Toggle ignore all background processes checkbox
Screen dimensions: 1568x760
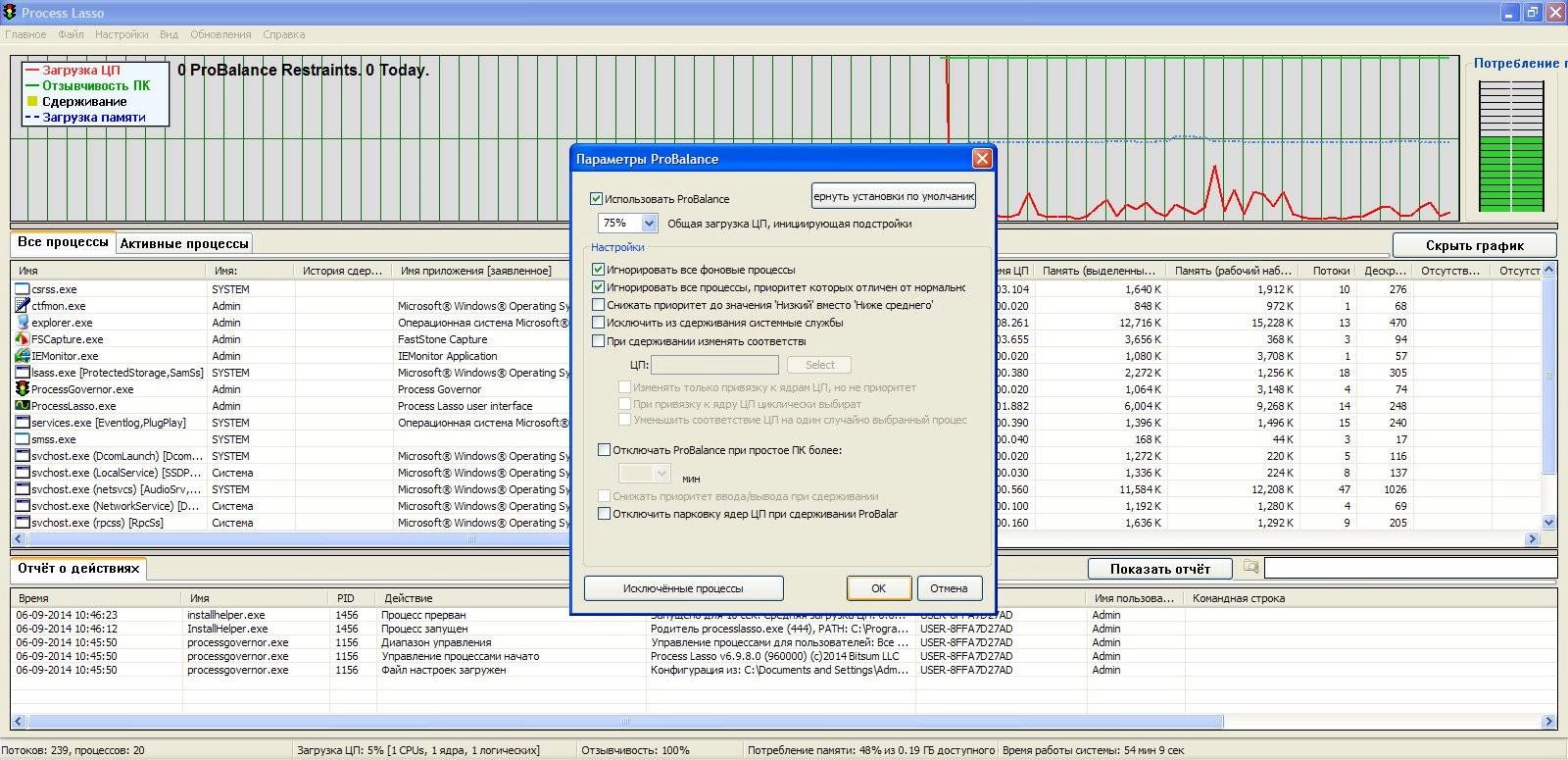[598, 270]
